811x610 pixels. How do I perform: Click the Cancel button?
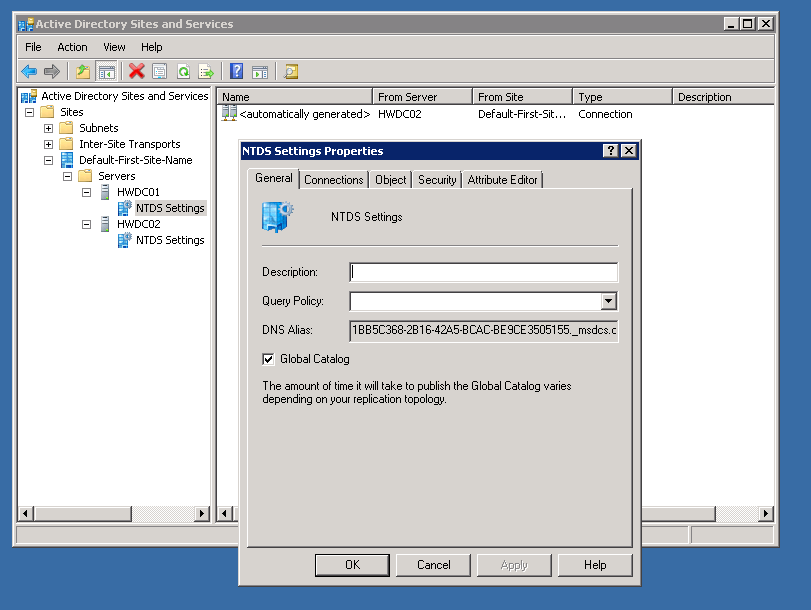coord(433,565)
